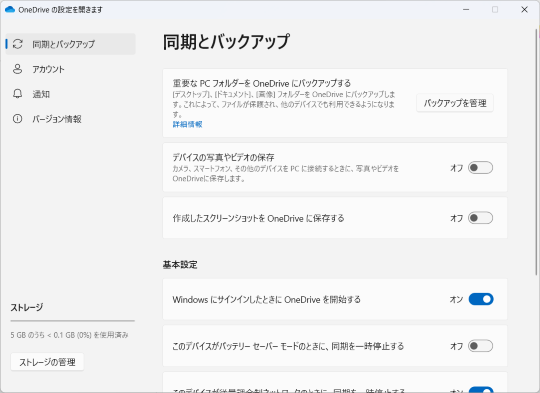
Task: Click the ストレージの管理 button
Action: tap(47, 362)
